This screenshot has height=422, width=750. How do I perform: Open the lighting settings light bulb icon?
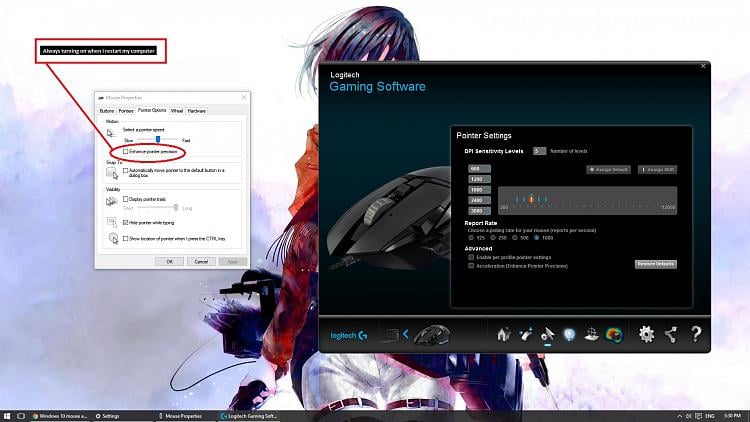(x=569, y=334)
